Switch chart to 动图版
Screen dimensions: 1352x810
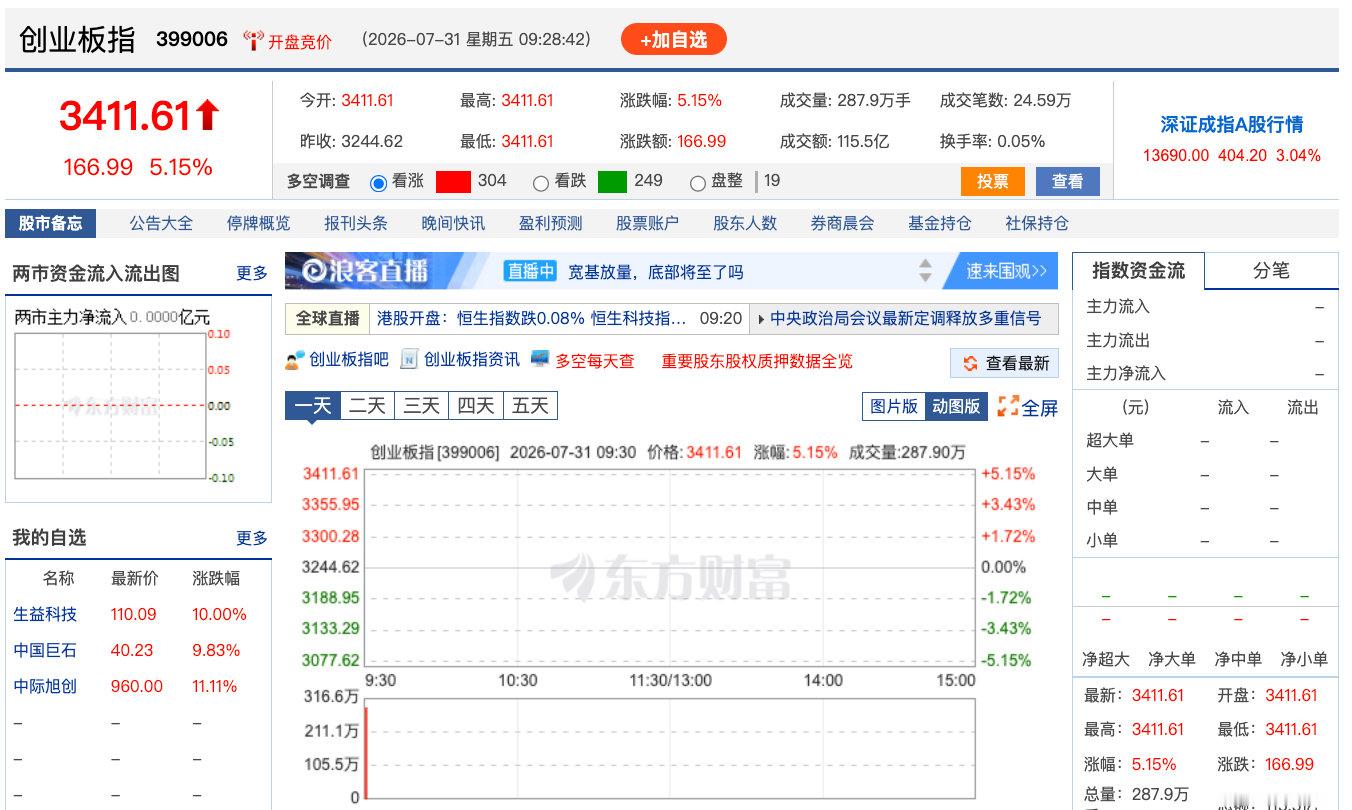(x=956, y=406)
